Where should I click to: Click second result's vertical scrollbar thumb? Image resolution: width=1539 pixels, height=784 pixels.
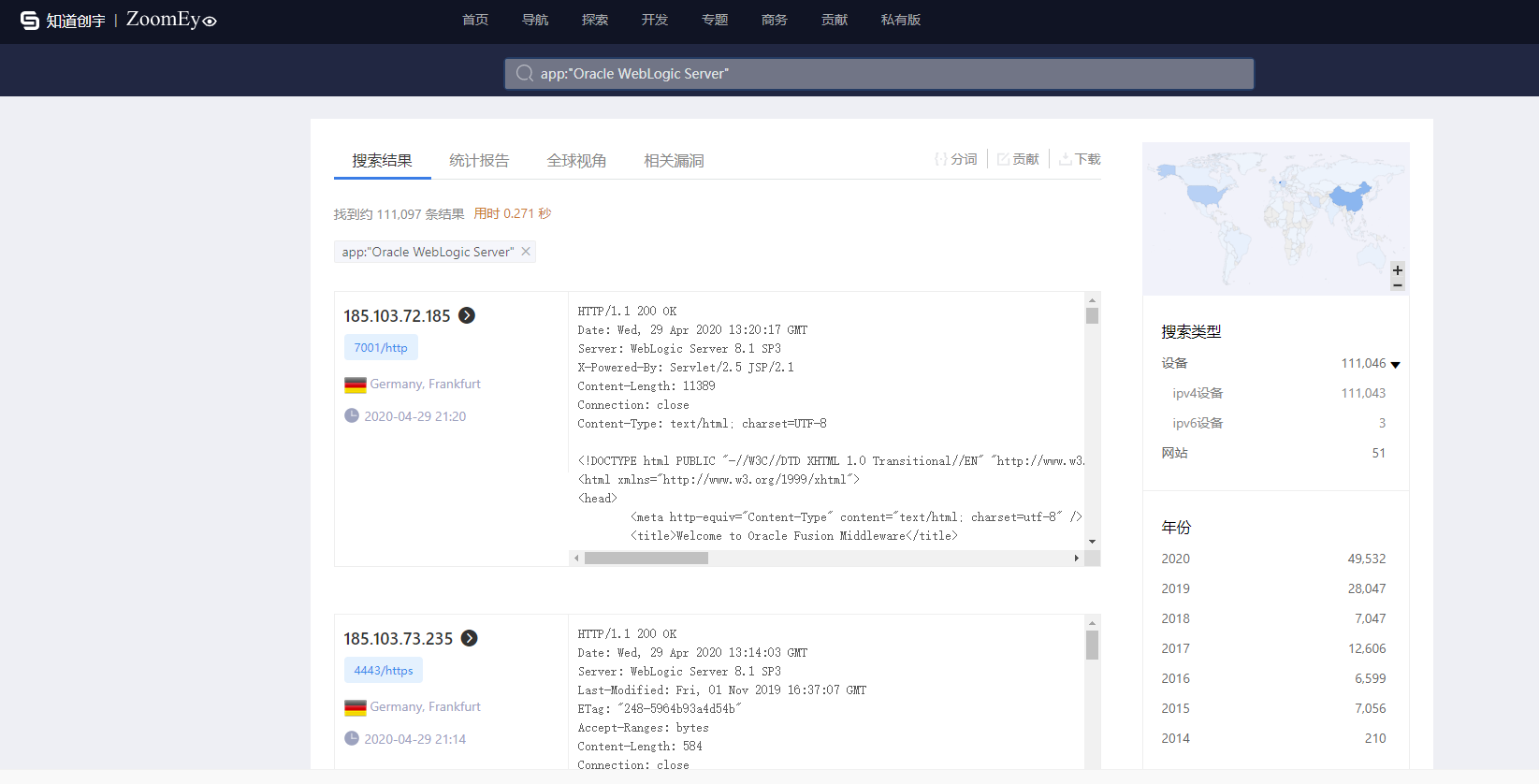1092,645
